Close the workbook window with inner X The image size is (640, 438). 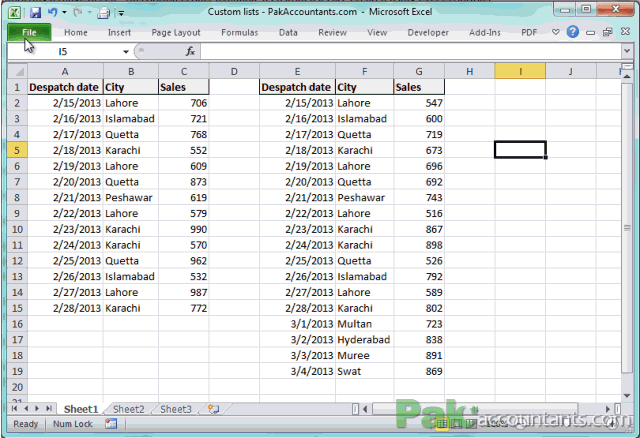(625, 31)
